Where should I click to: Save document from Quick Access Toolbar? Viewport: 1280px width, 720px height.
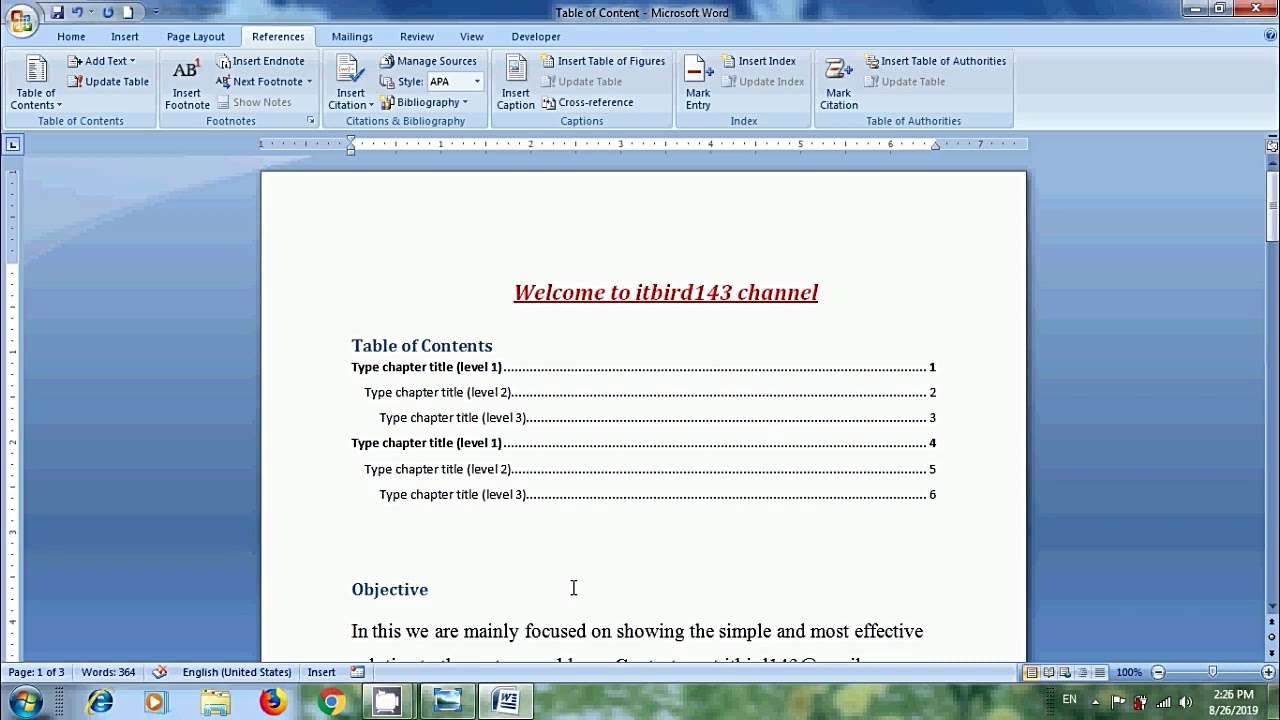tap(57, 12)
